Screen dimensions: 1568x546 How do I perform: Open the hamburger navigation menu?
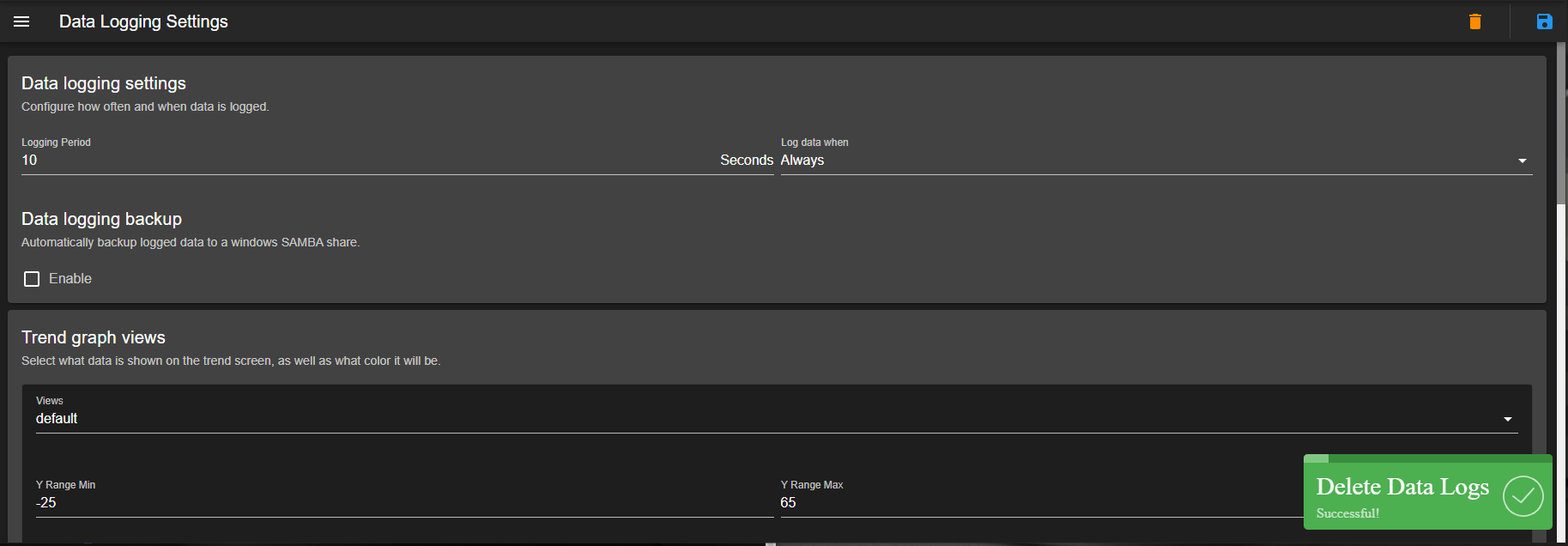(x=21, y=21)
